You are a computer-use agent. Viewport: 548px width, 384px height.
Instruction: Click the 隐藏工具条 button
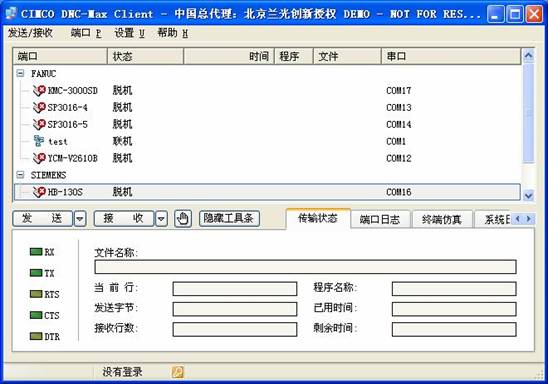[229, 219]
